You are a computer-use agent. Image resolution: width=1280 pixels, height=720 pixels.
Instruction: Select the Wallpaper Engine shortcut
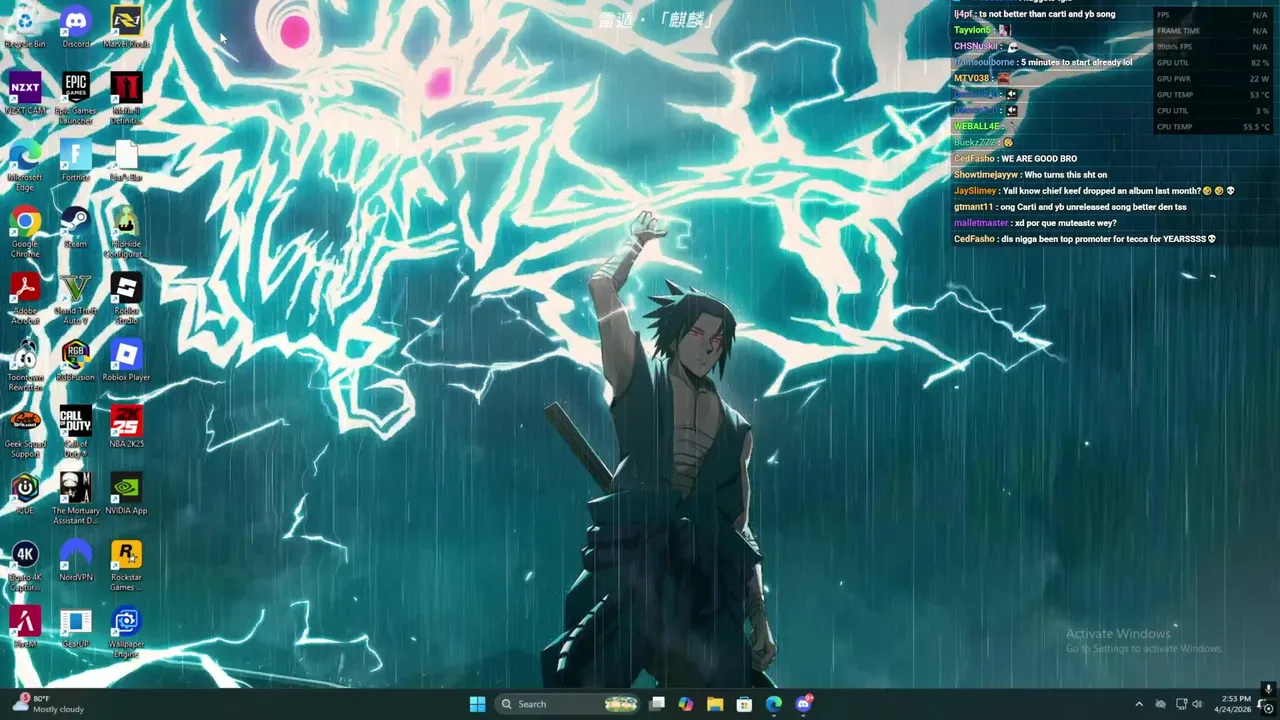point(126,632)
